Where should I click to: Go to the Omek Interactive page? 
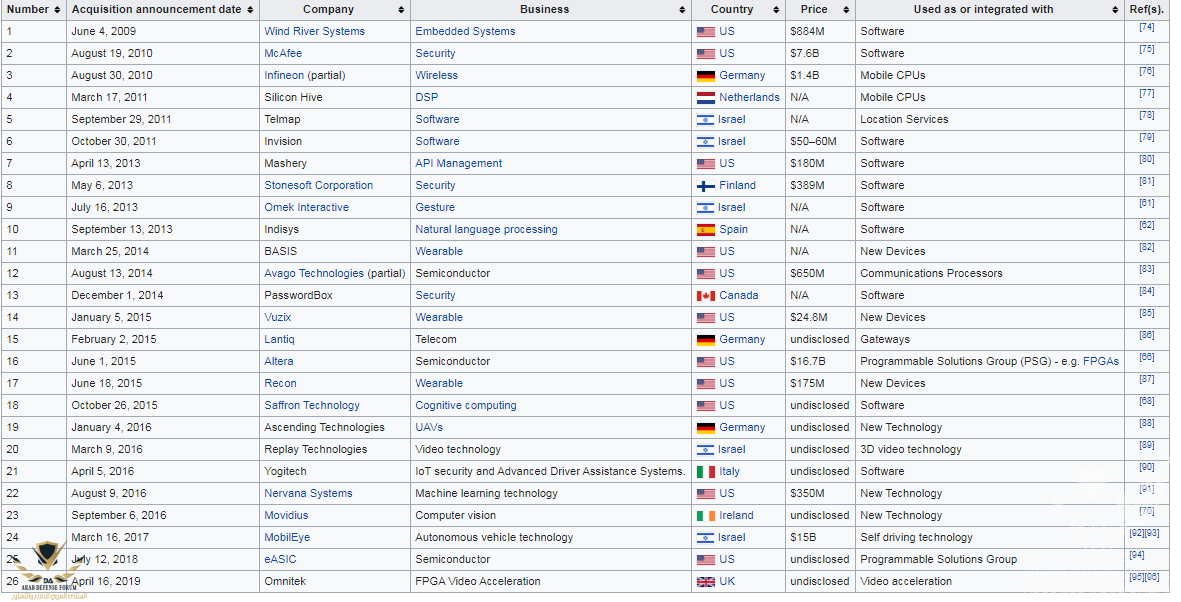[x=307, y=207]
